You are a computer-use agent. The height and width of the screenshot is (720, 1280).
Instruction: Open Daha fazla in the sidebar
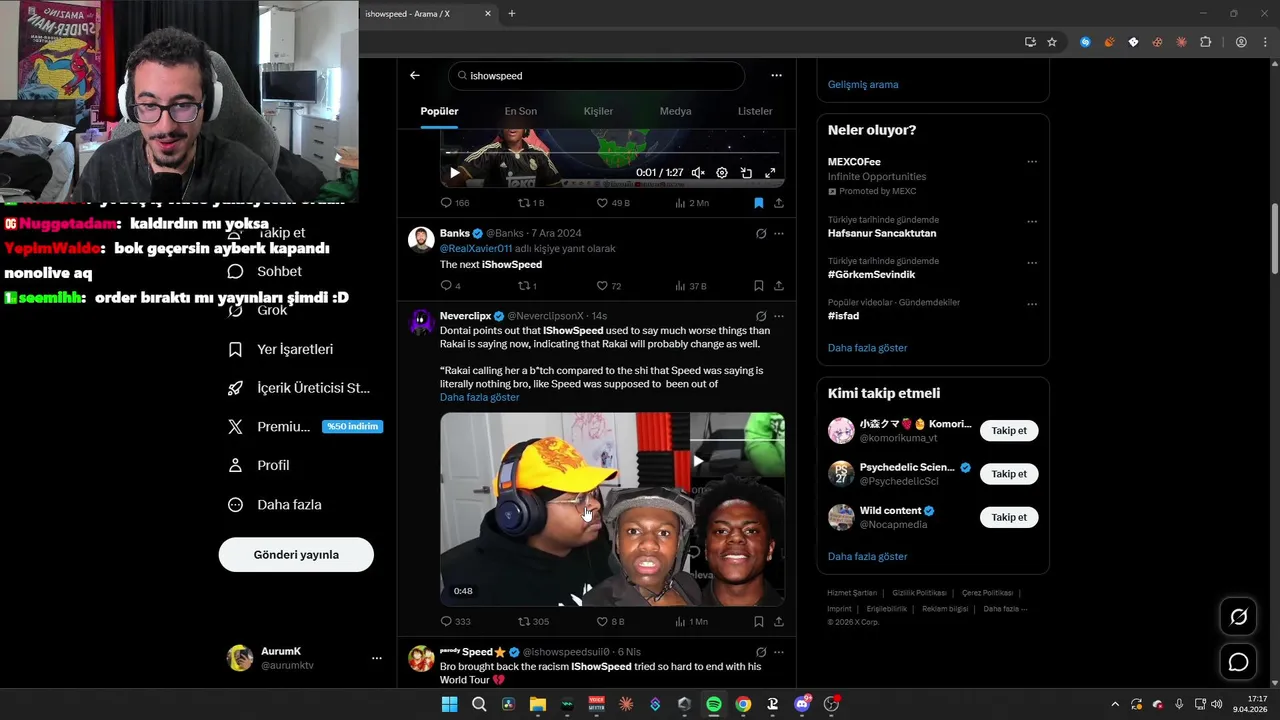(x=276, y=505)
